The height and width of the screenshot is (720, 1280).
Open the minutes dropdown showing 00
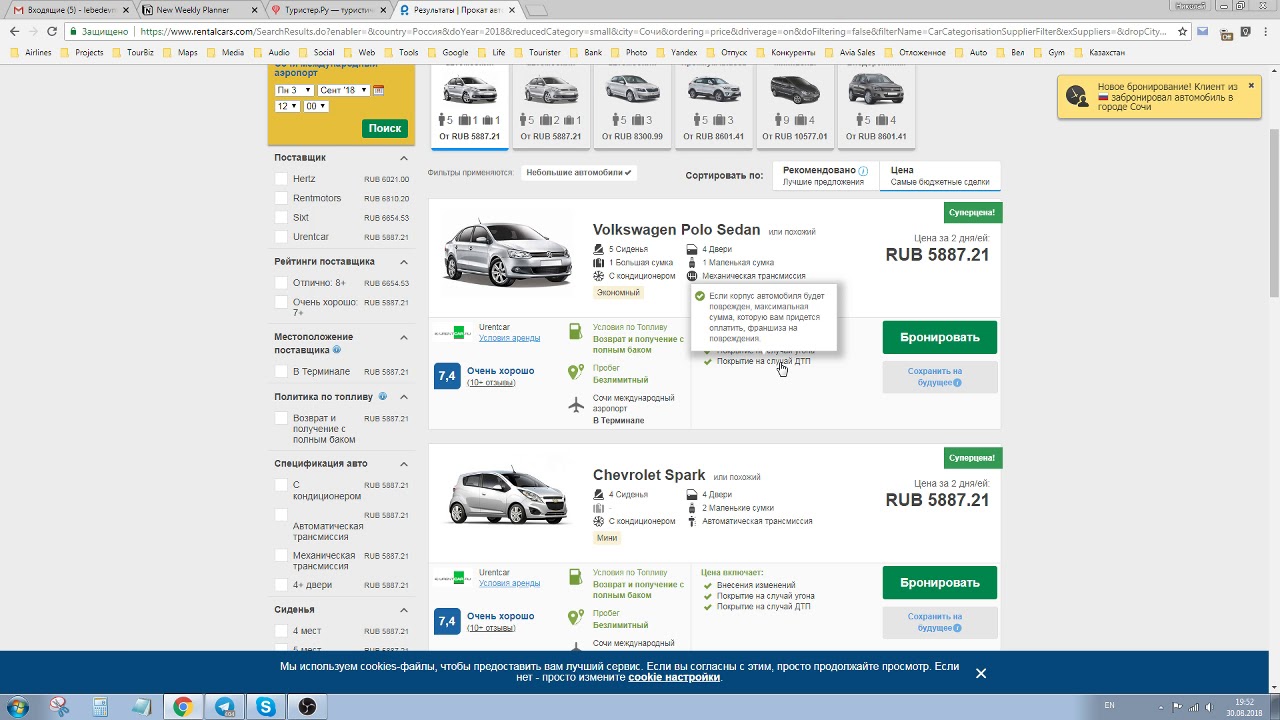(x=316, y=106)
